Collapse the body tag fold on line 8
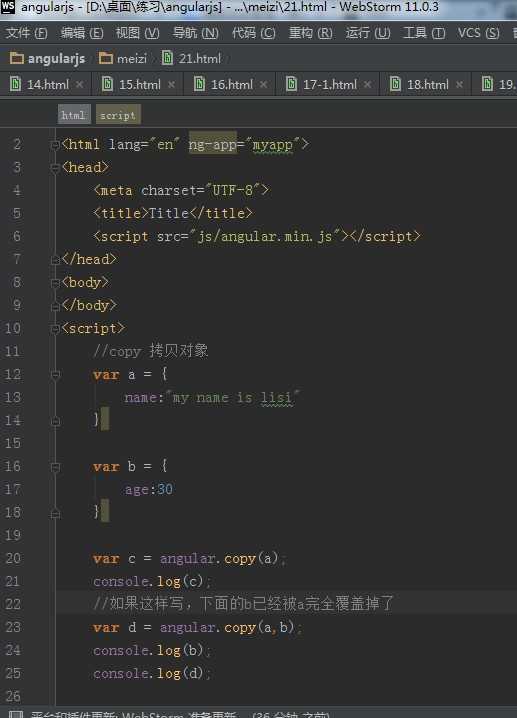517x718 pixels. [55, 283]
